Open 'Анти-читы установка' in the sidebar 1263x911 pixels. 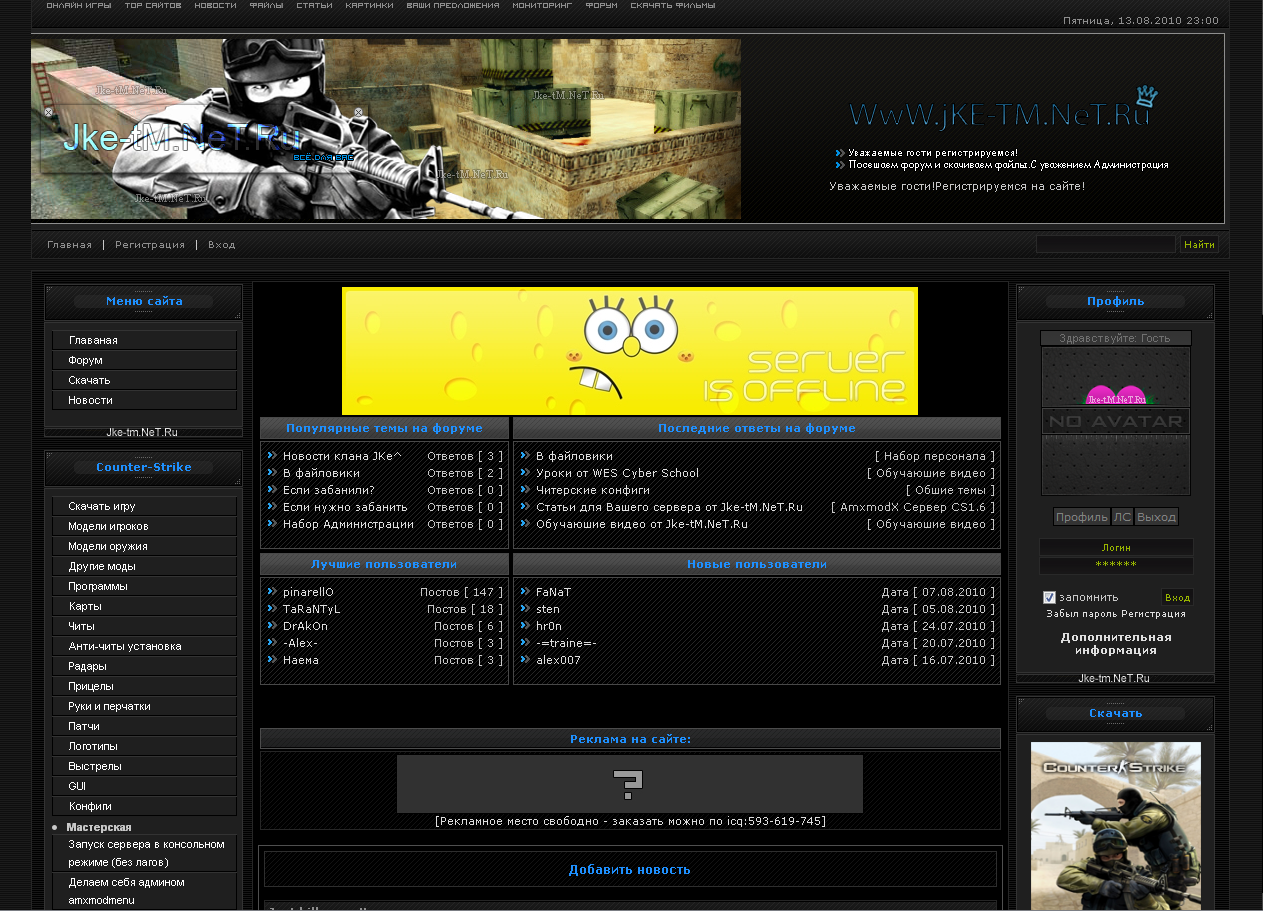(144, 646)
